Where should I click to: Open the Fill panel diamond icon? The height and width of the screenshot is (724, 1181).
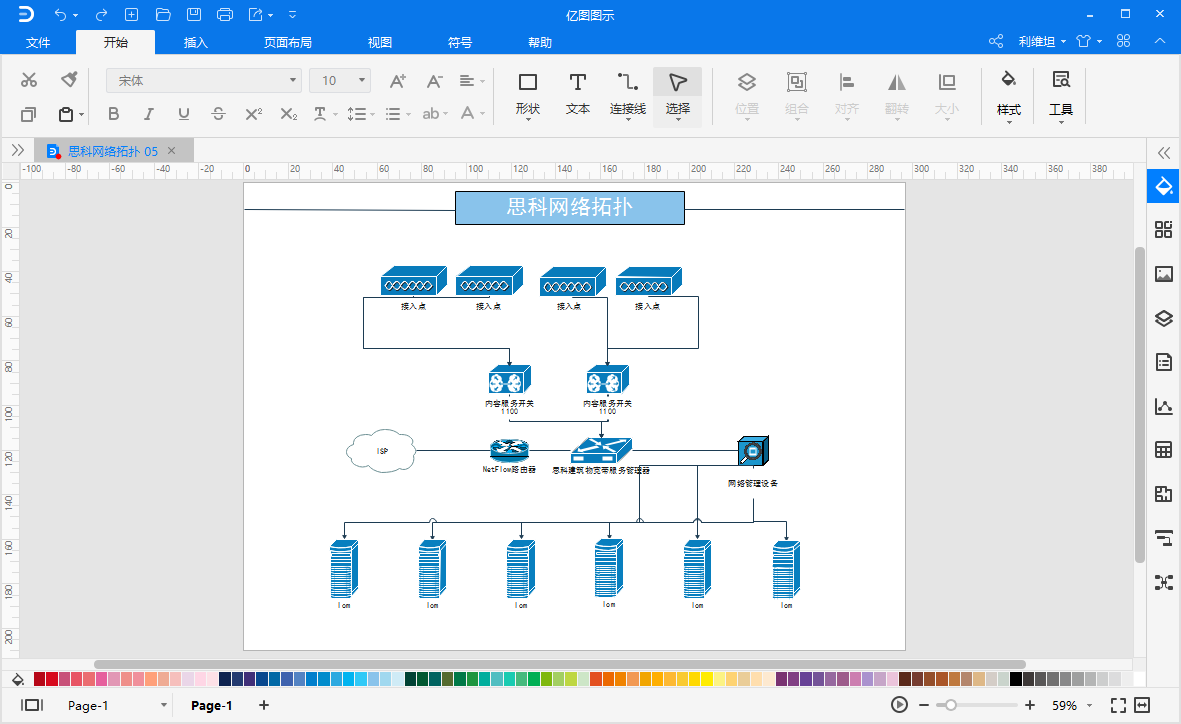[1164, 186]
